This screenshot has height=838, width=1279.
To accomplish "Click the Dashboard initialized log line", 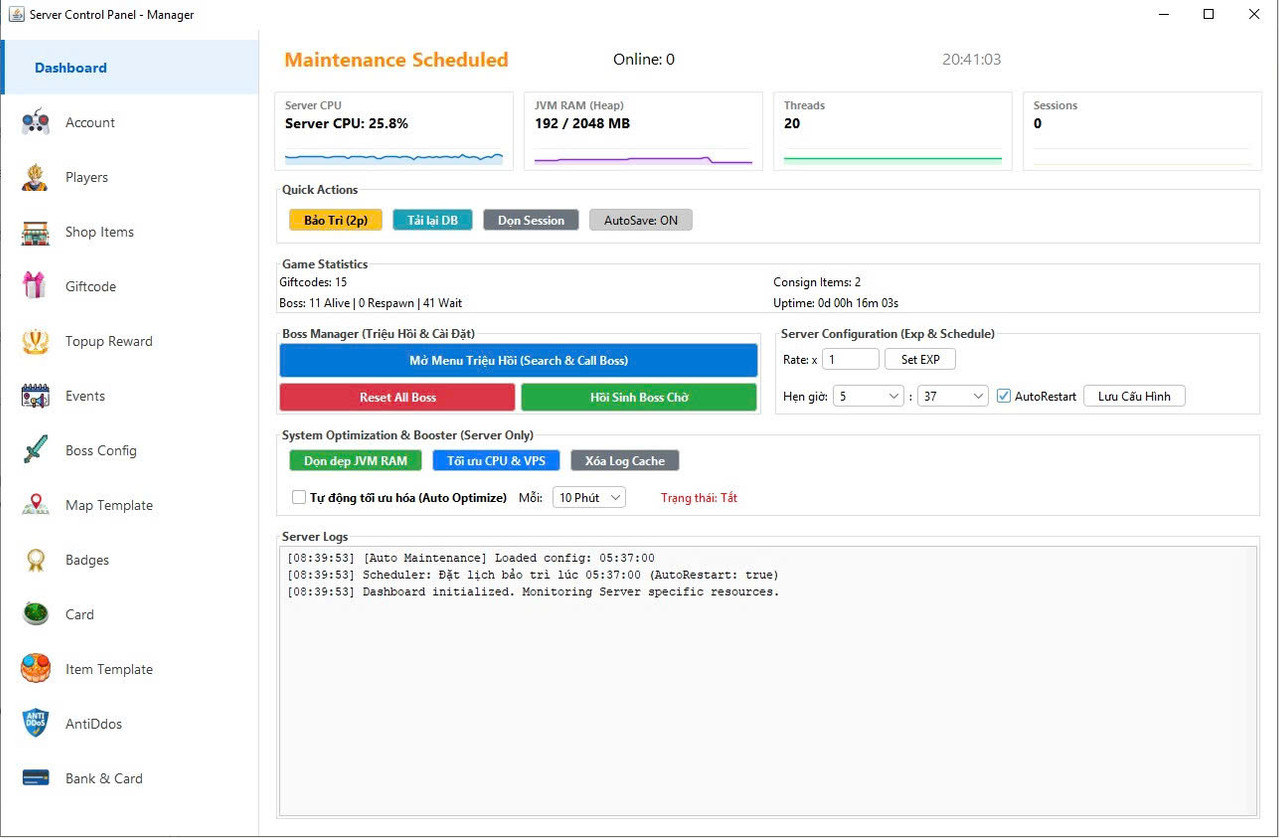I will 533,592.
